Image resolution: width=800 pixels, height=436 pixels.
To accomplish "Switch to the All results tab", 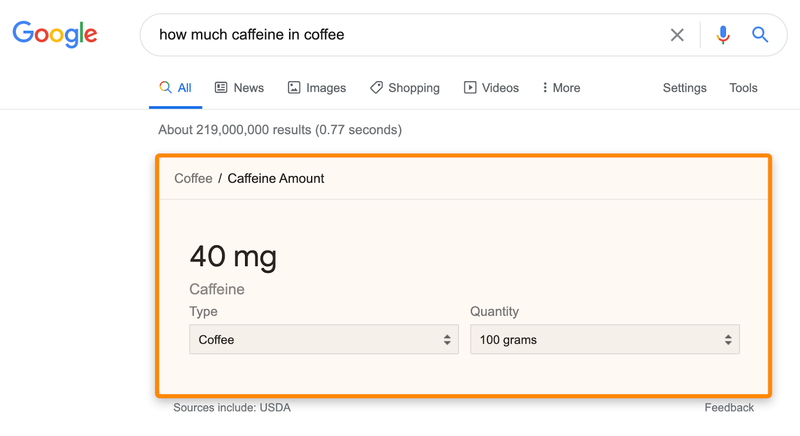I will [176, 88].
